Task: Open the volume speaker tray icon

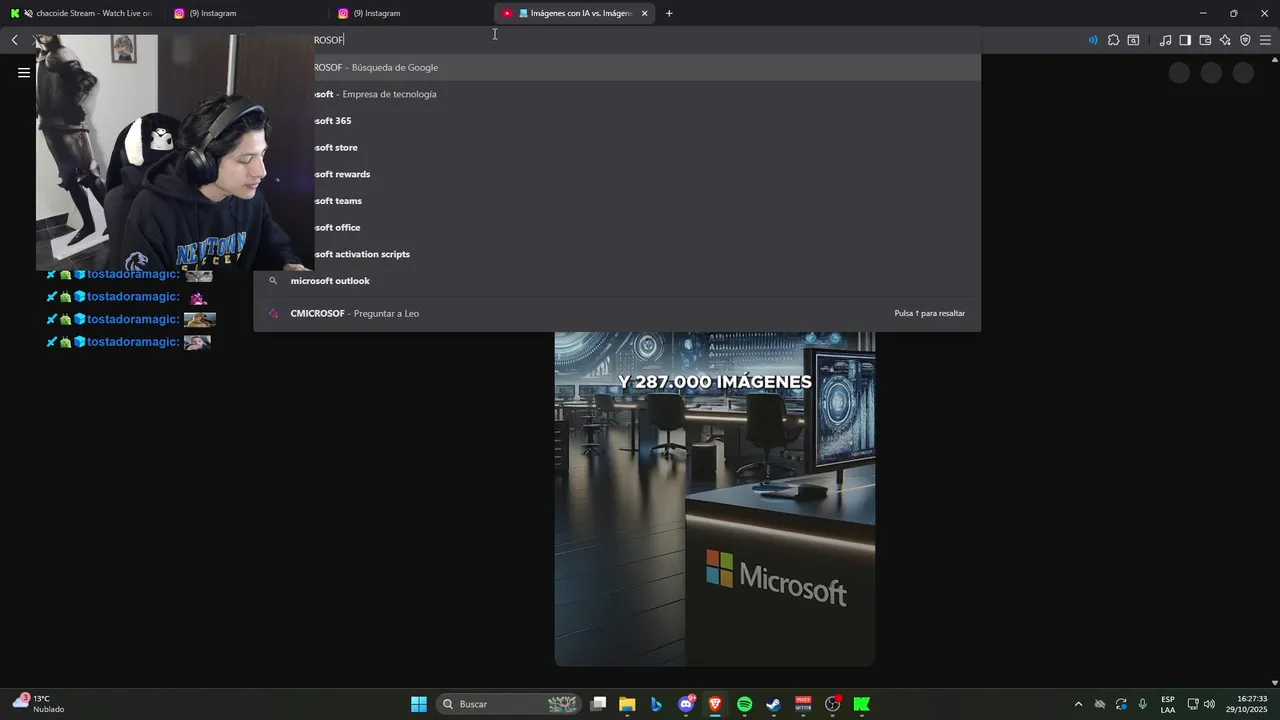Action: [1209, 704]
